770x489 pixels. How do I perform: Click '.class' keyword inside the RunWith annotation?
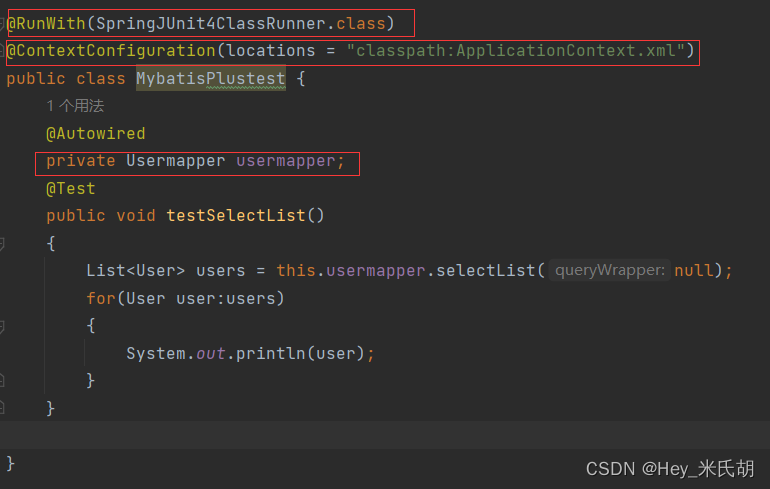coord(356,24)
